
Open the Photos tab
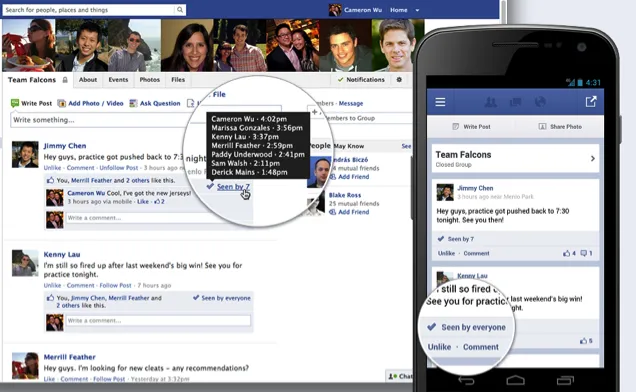click(x=150, y=80)
